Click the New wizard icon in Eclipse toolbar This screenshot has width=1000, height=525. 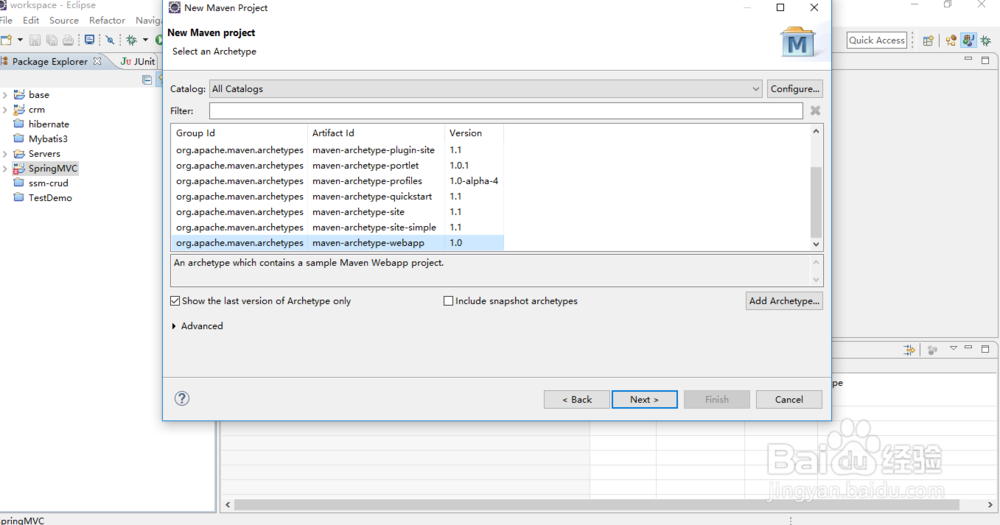coord(6,40)
